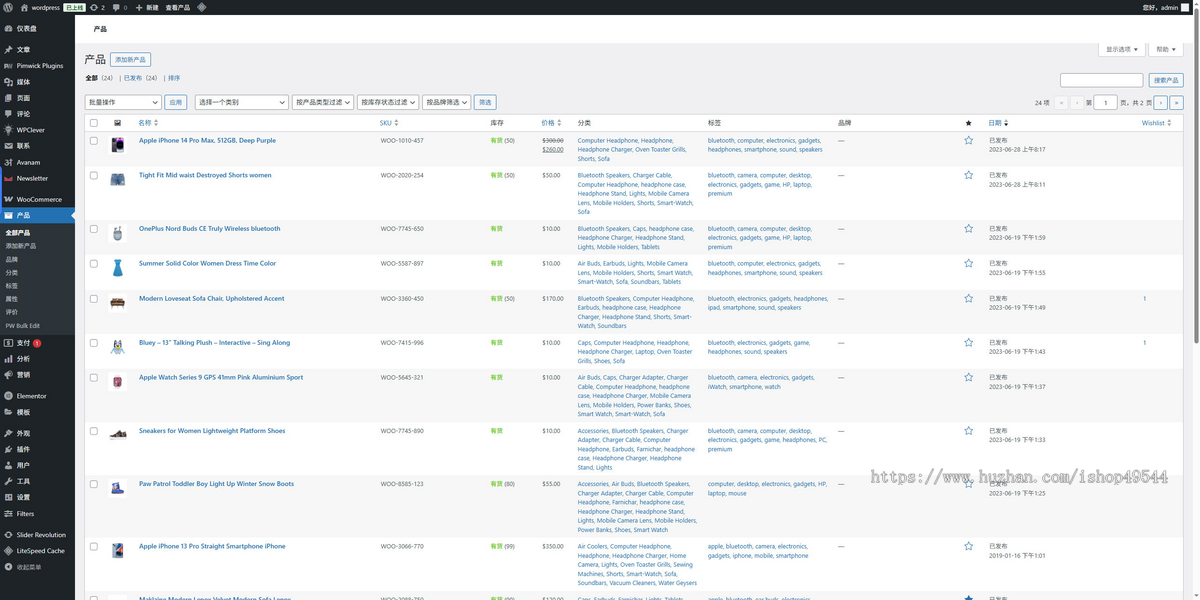Check the Bluey Talking Plush row
Viewport: 1200px width, 600px height.
coord(94,343)
